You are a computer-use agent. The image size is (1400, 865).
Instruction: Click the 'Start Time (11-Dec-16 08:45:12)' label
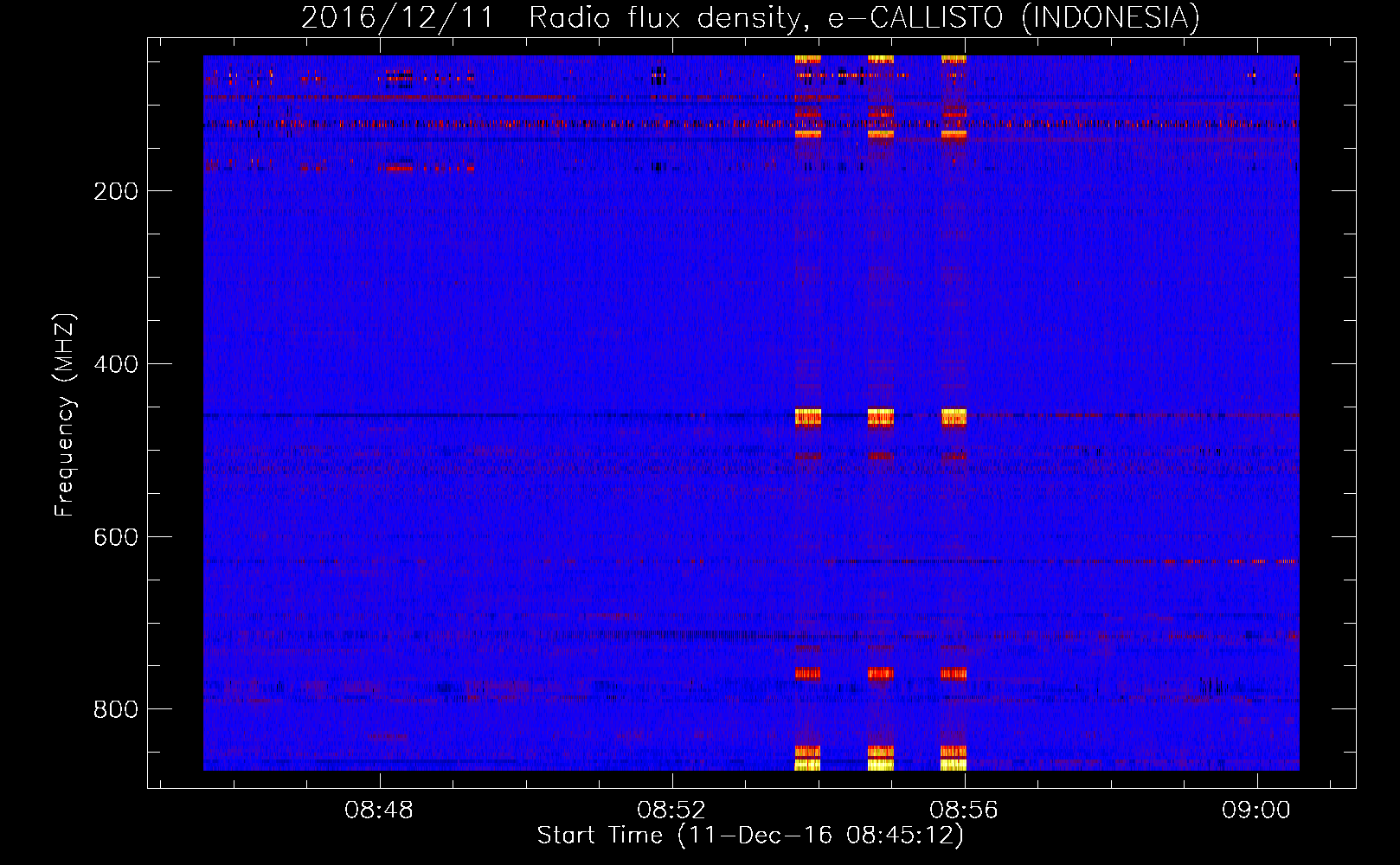pos(750,836)
